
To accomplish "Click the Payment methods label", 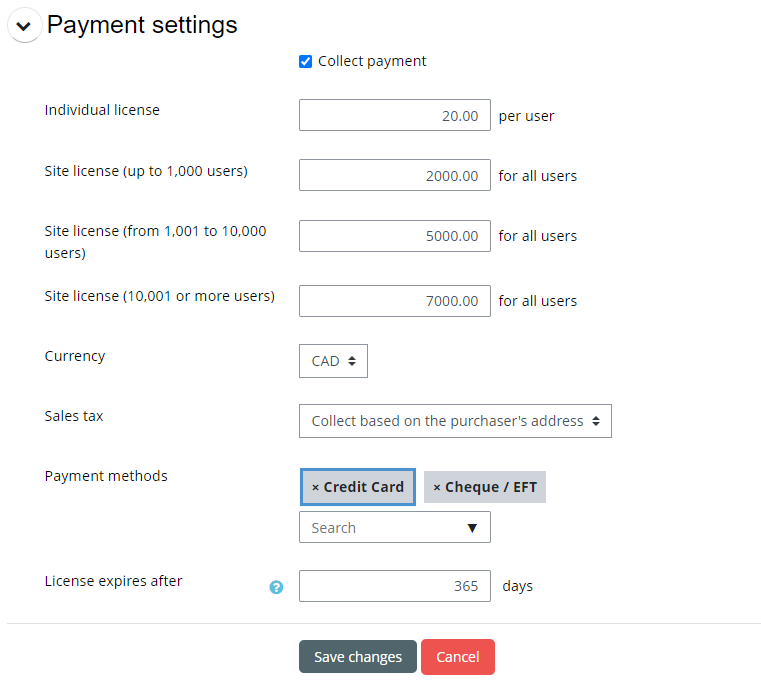I will click(x=106, y=476).
